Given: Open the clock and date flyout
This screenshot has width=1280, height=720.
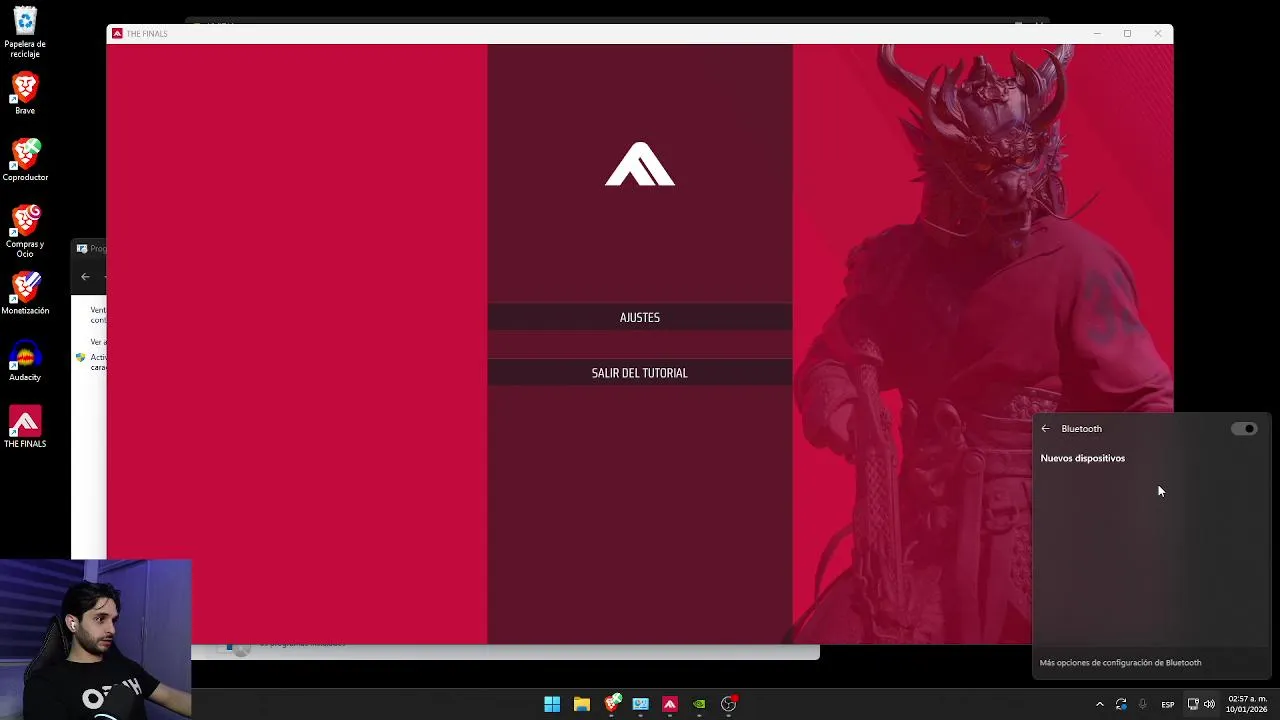Looking at the screenshot, I should click(1247, 704).
